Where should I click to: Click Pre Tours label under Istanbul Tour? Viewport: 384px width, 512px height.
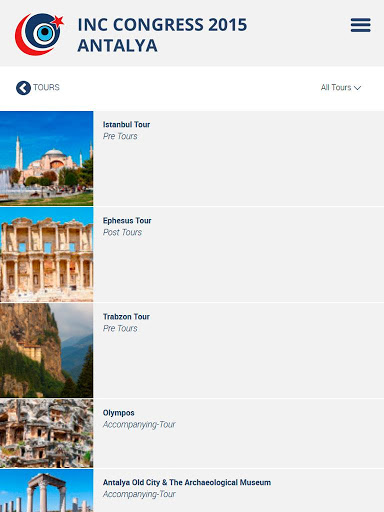click(120, 136)
